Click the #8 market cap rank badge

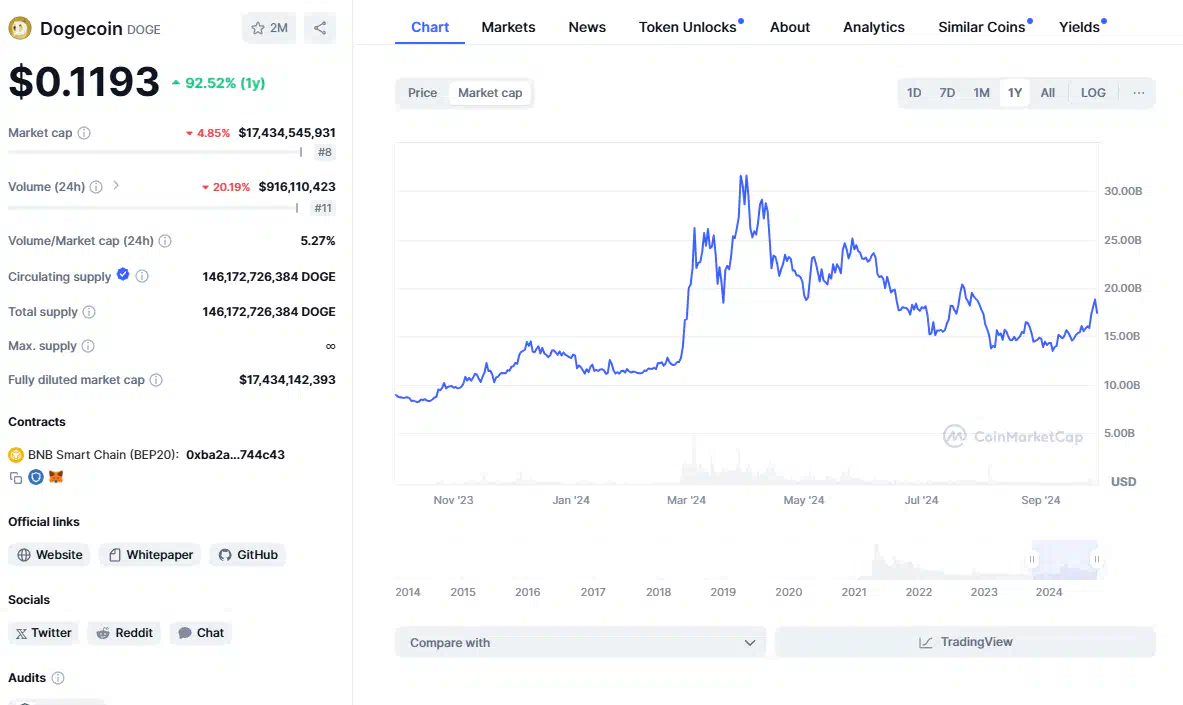(x=324, y=152)
